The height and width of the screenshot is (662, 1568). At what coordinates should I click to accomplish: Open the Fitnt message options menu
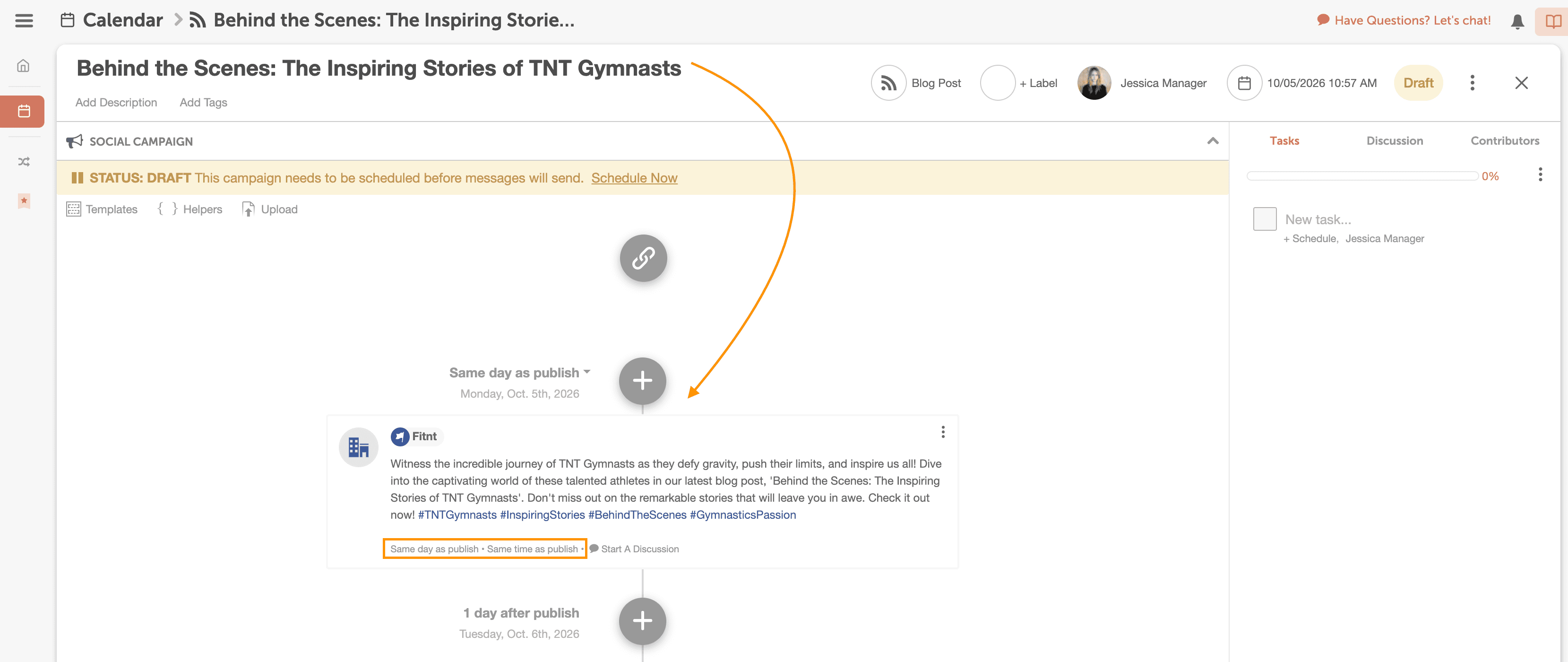[943, 432]
